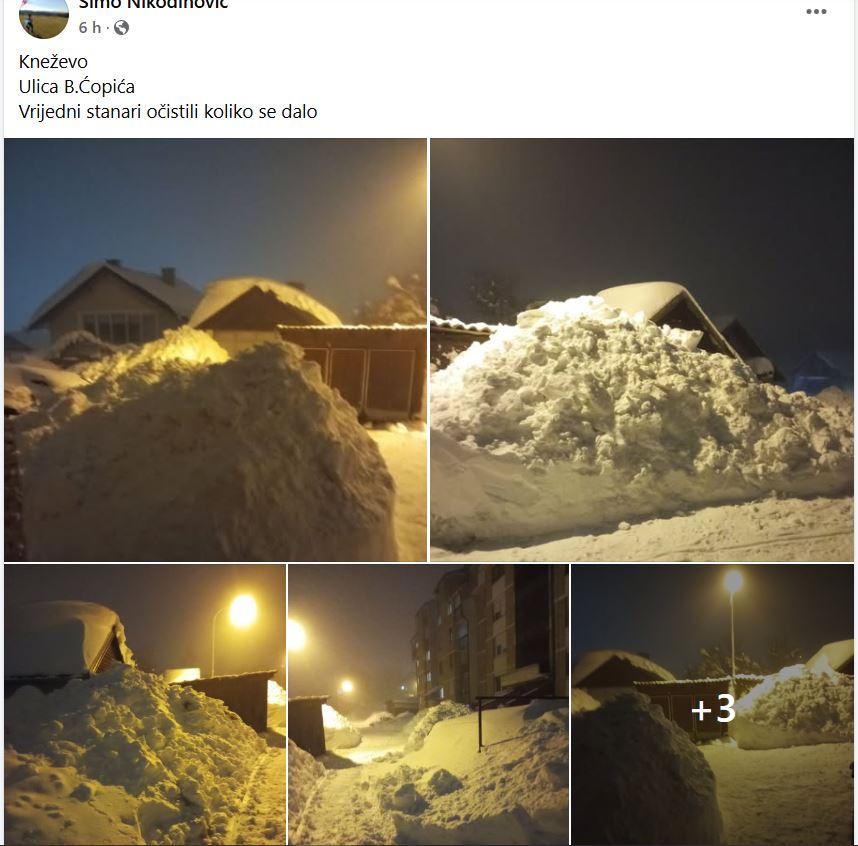Open Simo Nikodinovic's profile name link

[x=153, y=4]
